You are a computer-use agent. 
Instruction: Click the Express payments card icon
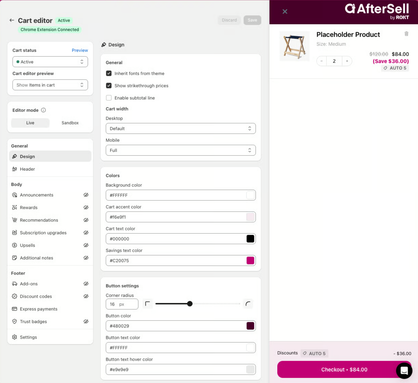pos(14,309)
